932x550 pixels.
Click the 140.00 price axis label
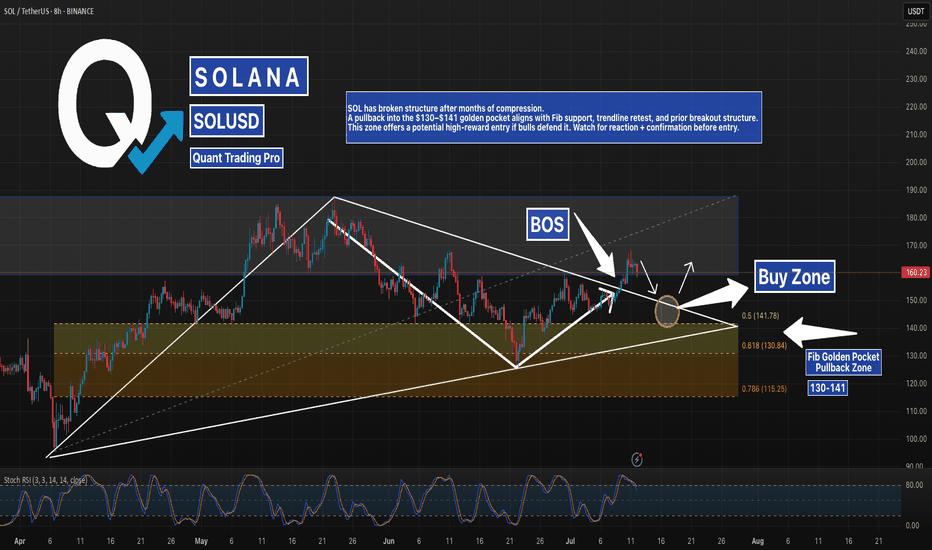coord(916,328)
